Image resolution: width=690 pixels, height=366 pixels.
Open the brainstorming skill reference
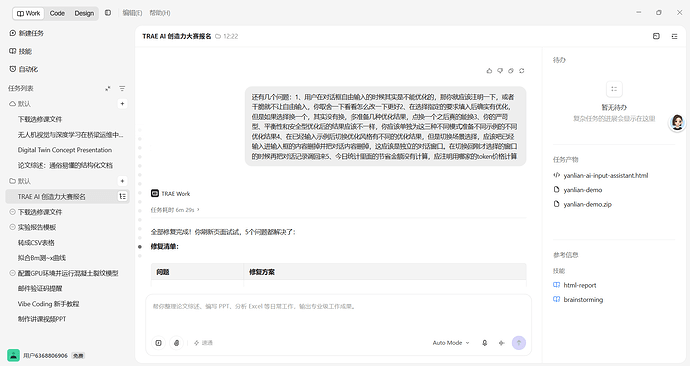click(578, 300)
